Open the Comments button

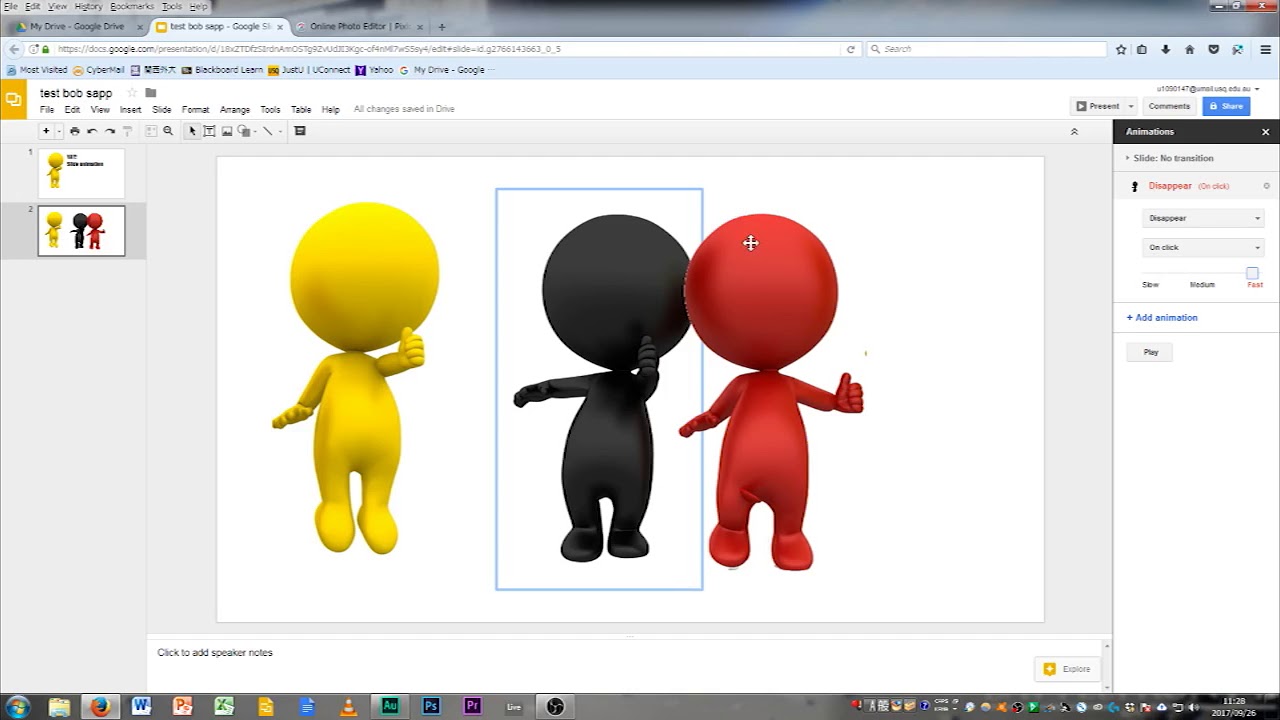(x=1169, y=106)
